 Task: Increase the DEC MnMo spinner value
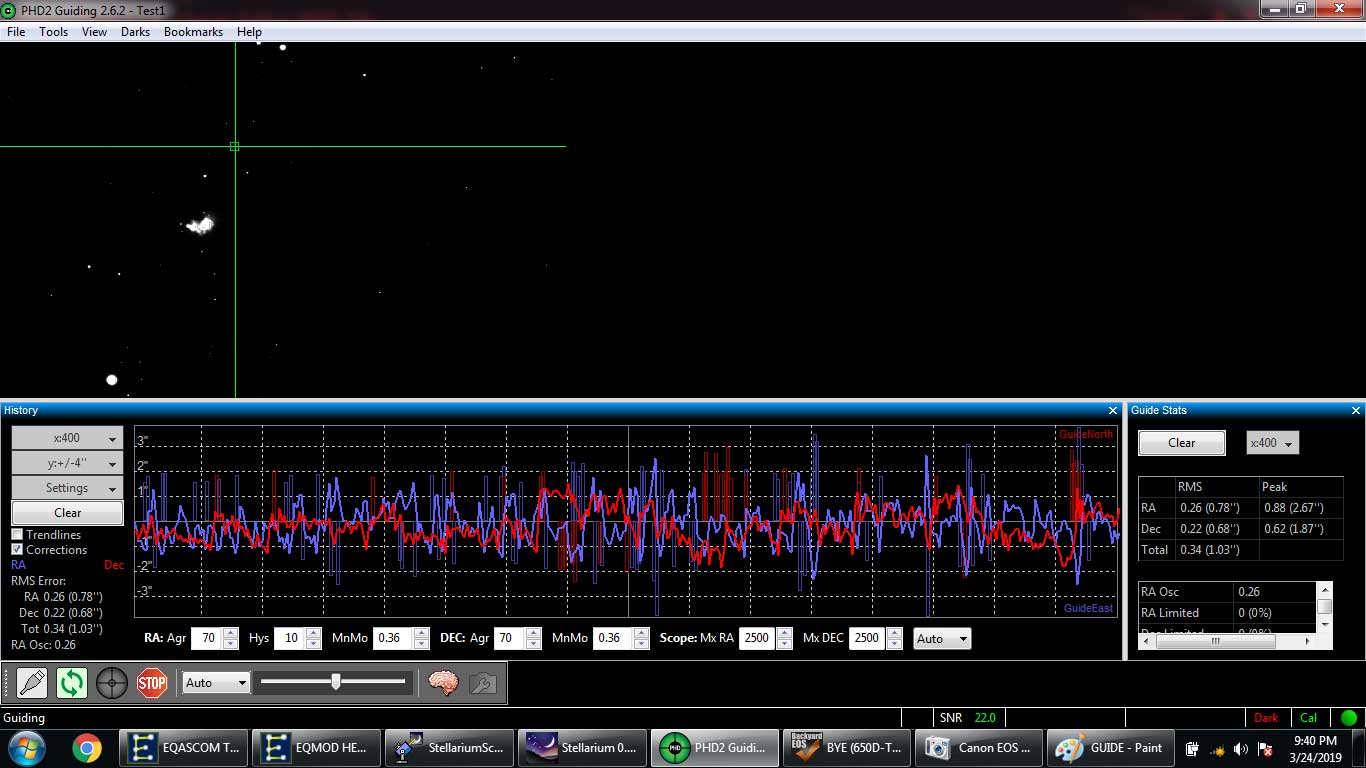pos(641,633)
